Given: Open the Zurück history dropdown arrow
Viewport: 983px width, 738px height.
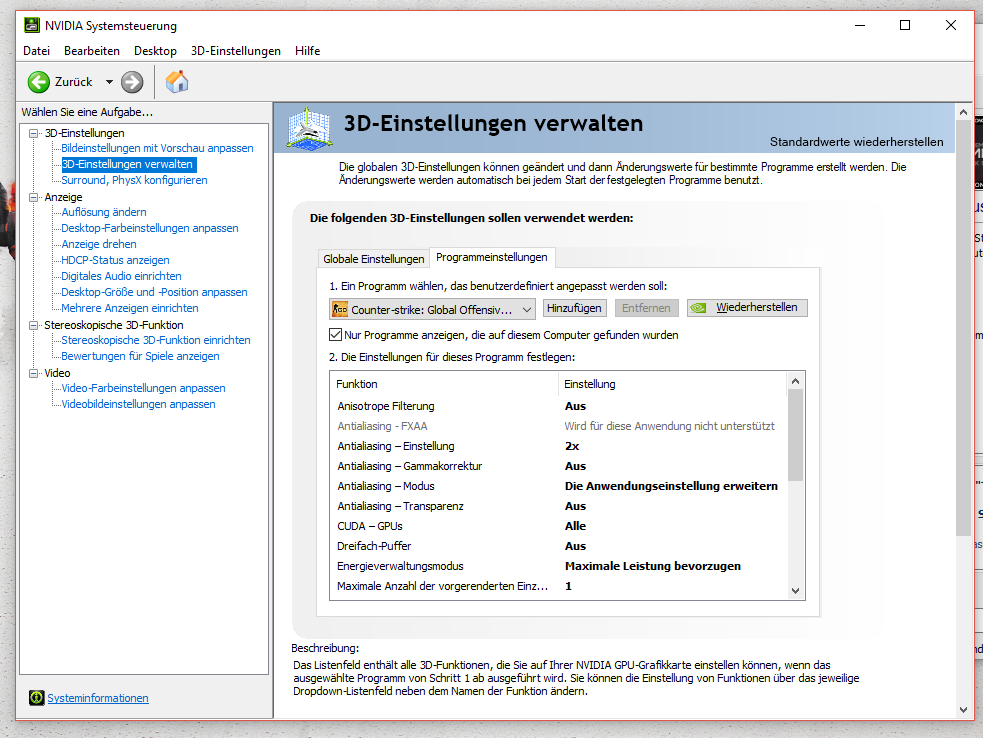Looking at the screenshot, I should [x=109, y=82].
